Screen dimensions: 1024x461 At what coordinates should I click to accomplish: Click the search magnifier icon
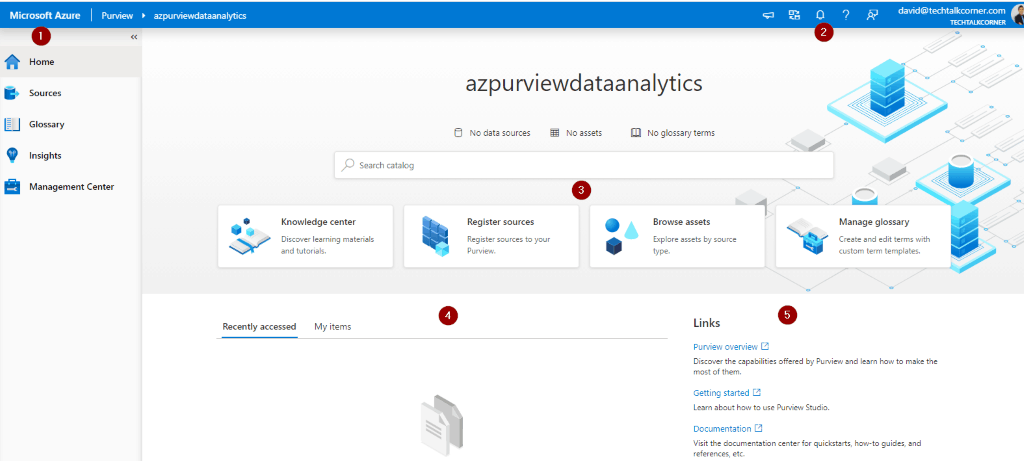click(349, 165)
